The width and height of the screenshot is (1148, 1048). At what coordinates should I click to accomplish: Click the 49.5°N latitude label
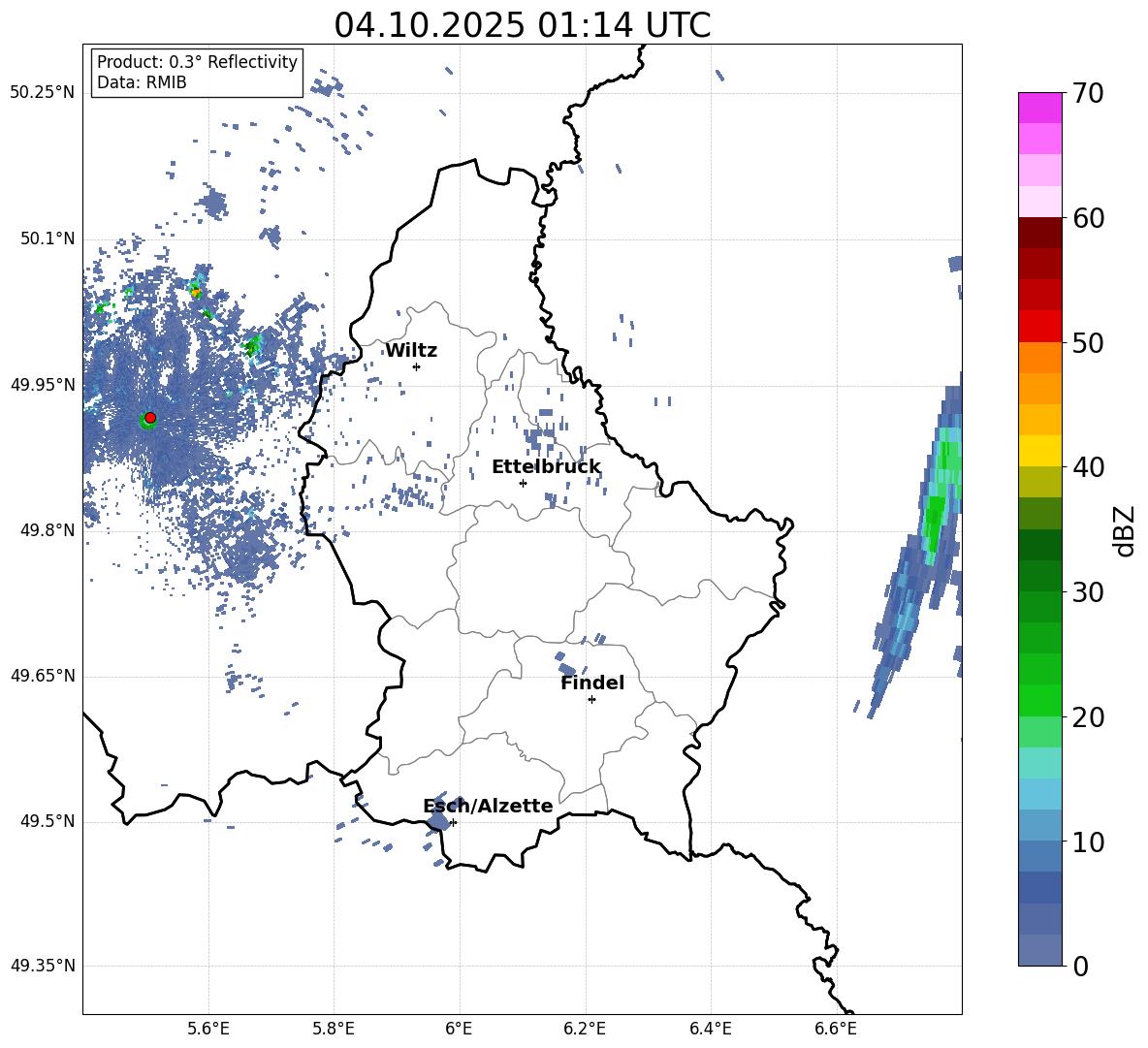coord(48,821)
